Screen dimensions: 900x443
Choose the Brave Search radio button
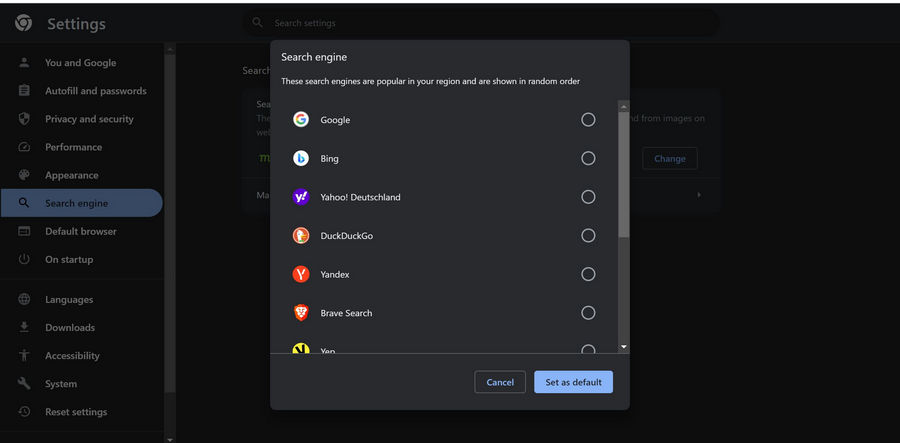(588, 313)
